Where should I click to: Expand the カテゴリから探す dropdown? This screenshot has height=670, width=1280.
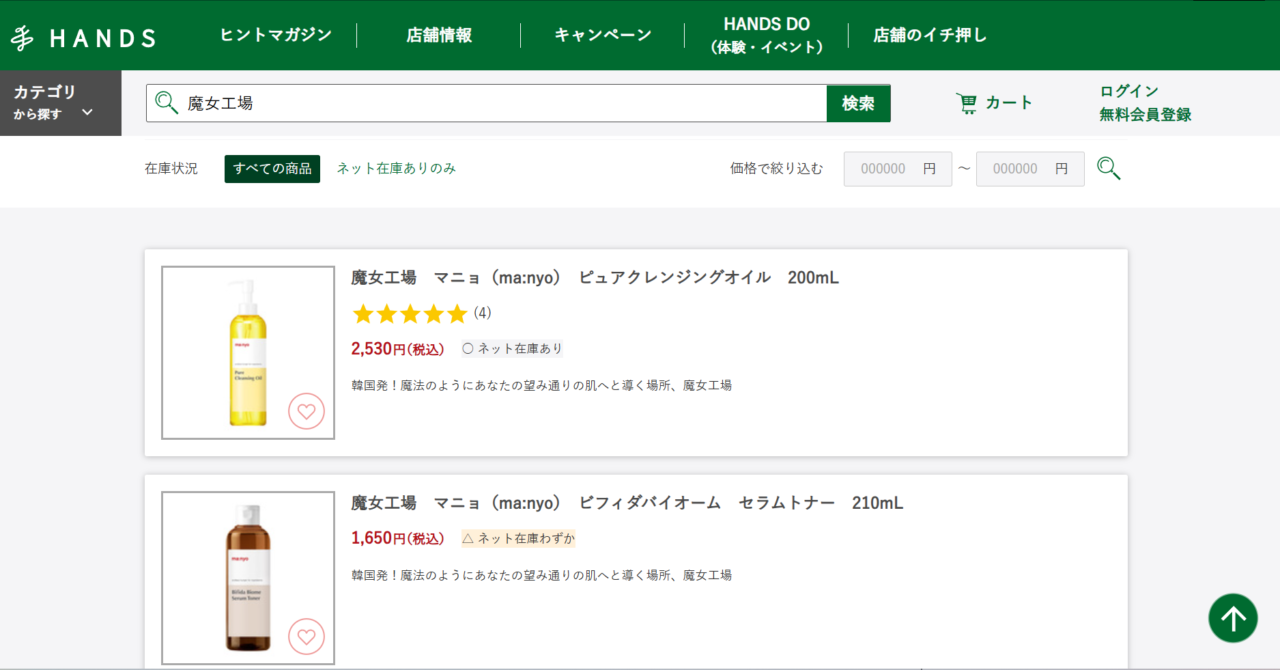(x=60, y=102)
